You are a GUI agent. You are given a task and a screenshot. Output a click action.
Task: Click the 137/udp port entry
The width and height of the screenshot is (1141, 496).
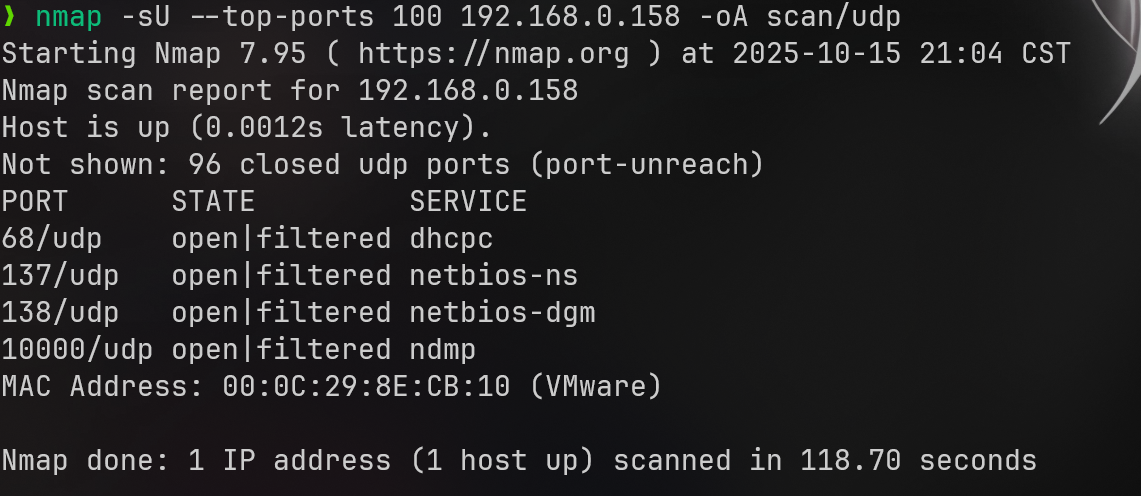point(60,275)
